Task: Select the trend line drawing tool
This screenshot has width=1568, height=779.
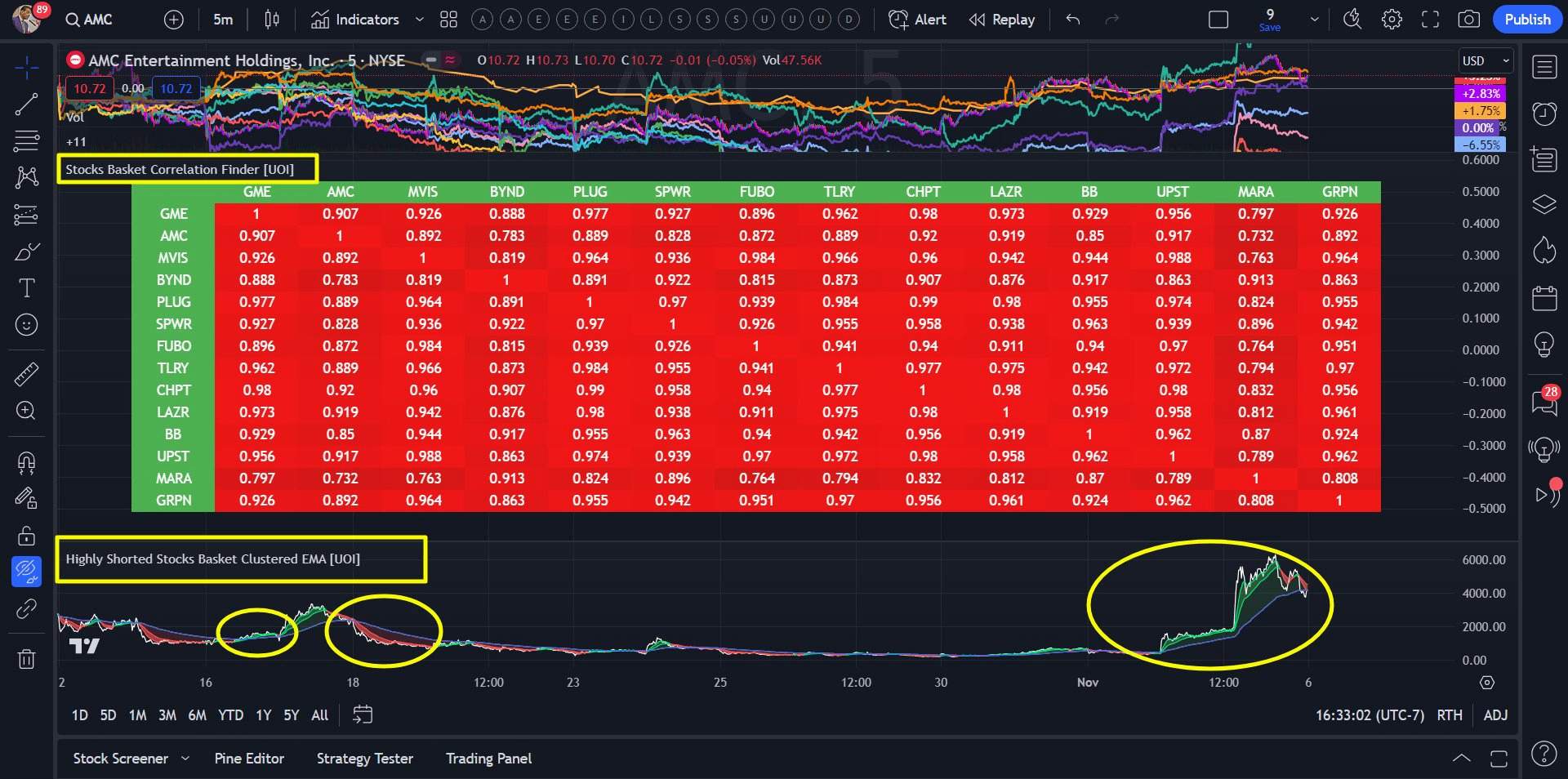Action: click(x=26, y=104)
